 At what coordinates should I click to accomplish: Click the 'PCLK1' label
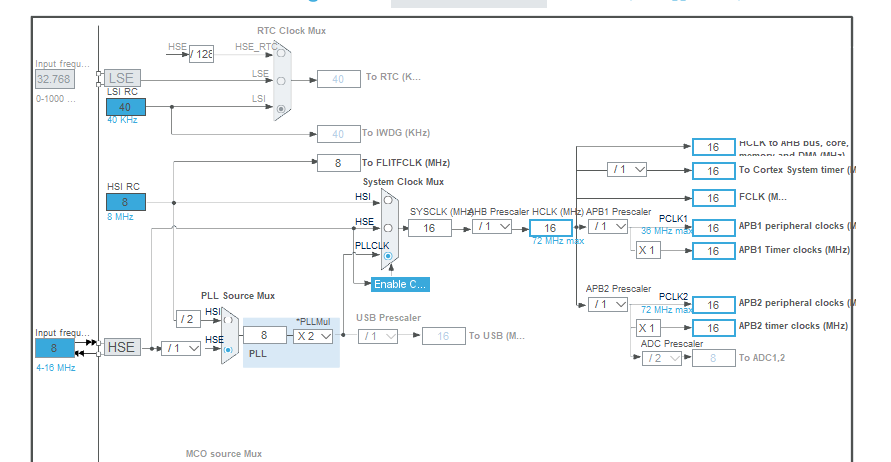tap(673, 219)
